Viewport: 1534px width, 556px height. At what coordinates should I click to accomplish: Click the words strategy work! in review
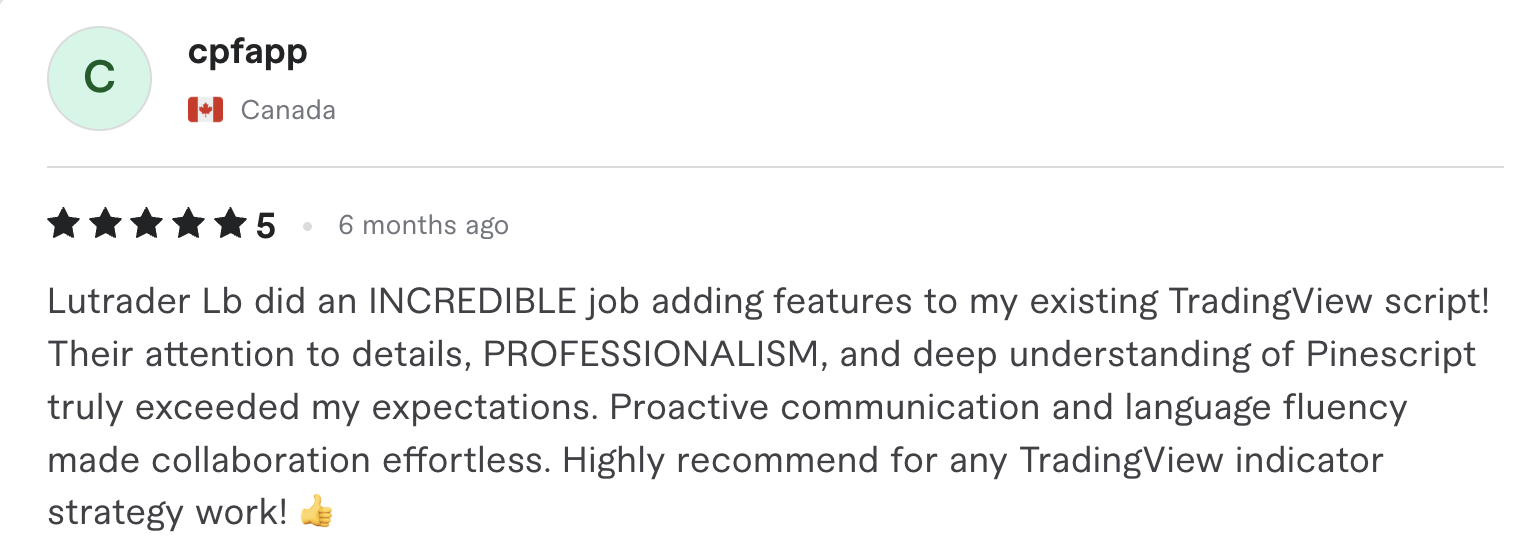click(x=169, y=513)
